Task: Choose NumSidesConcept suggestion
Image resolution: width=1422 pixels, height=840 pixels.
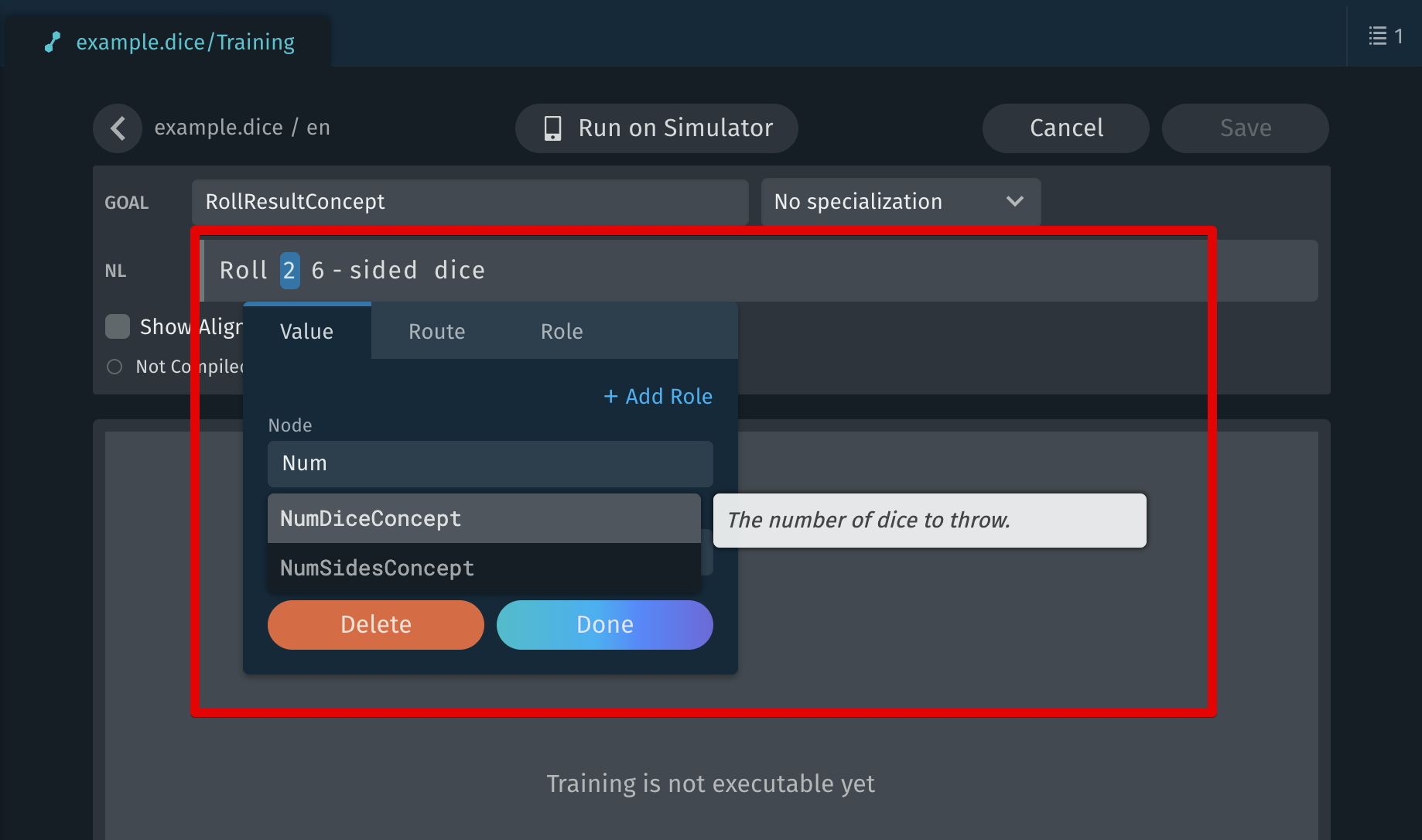Action: [484, 568]
